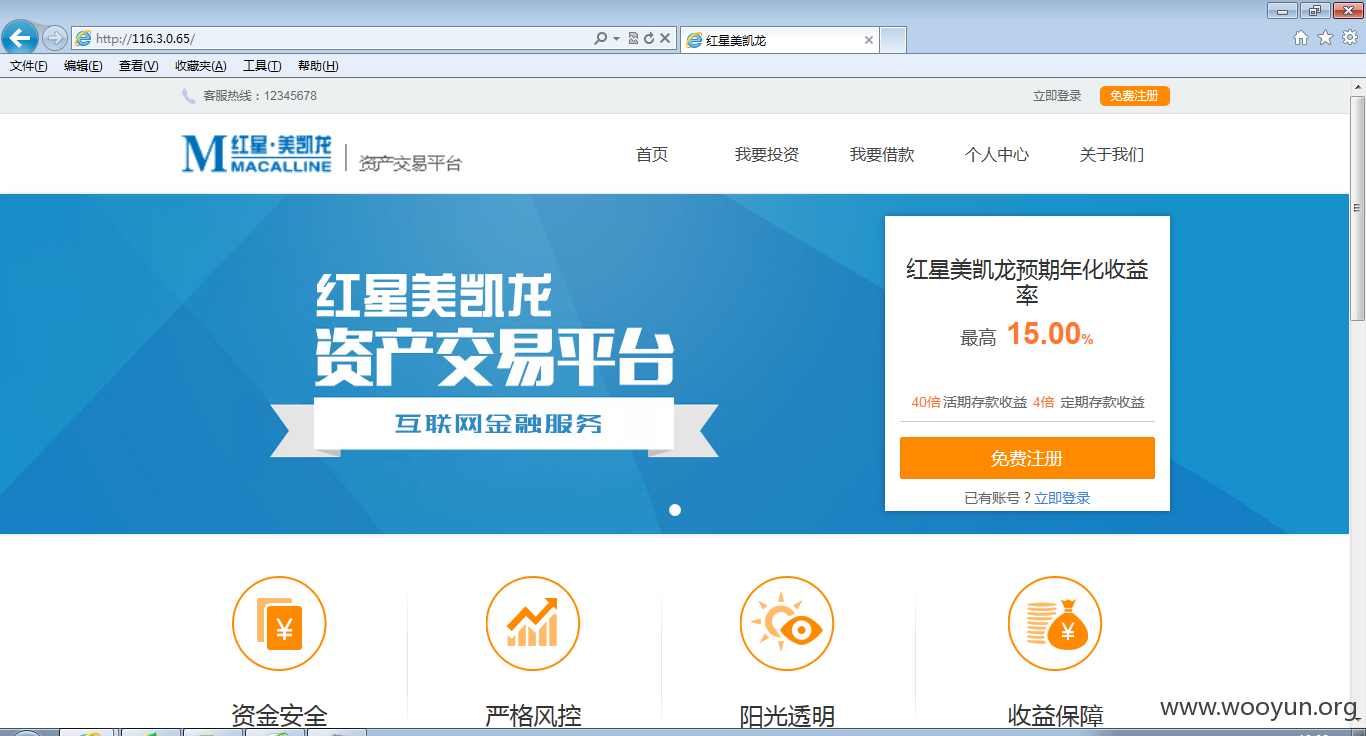The height and width of the screenshot is (736, 1366).
Task: Open 我要借款 navigation link
Action: 882,154
